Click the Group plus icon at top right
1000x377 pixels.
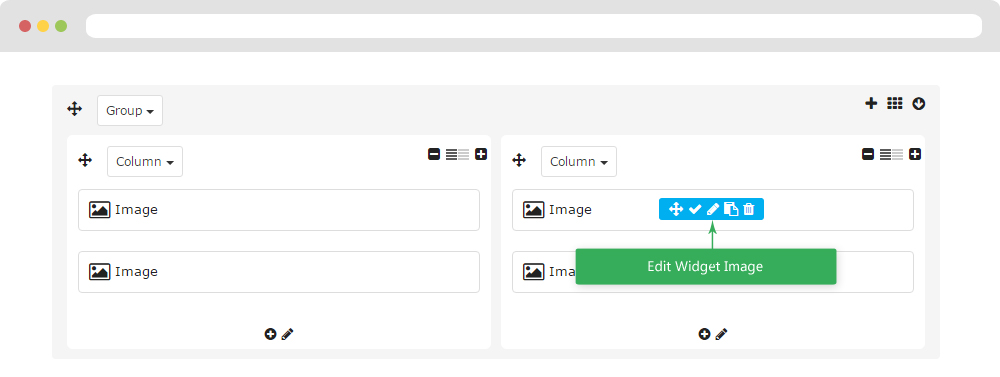[x=871, y=103]
